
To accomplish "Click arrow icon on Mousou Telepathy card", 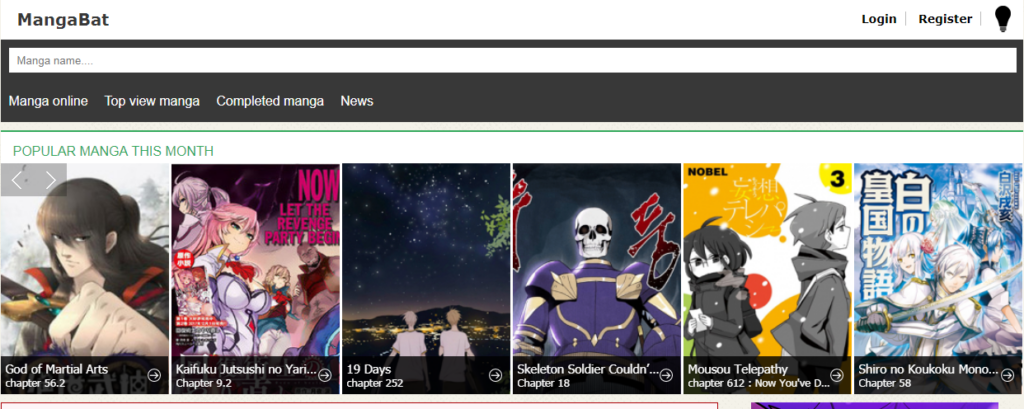I will (837, 375).
